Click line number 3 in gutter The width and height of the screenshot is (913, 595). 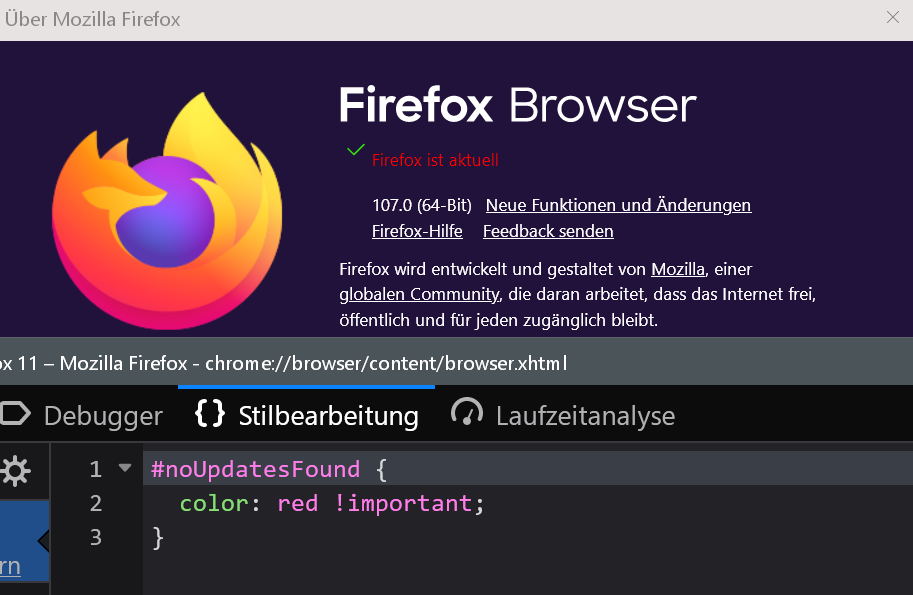pos(96,537)
